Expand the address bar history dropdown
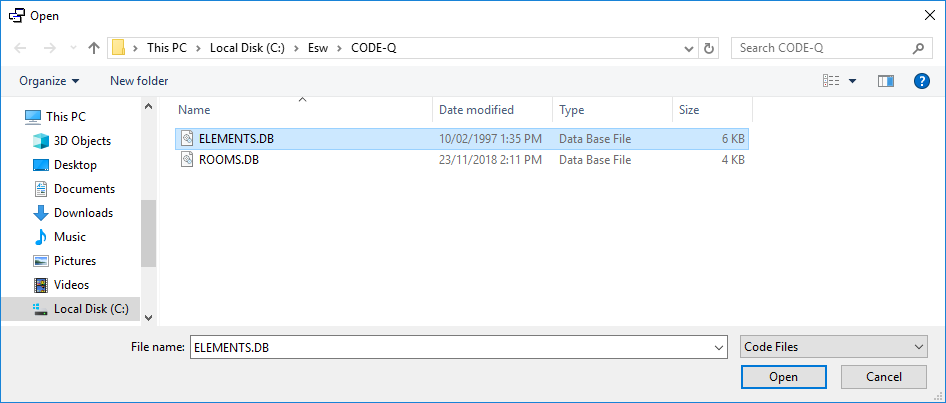The height and width of the screenshot is (403, 946). [x=690, y=48]
